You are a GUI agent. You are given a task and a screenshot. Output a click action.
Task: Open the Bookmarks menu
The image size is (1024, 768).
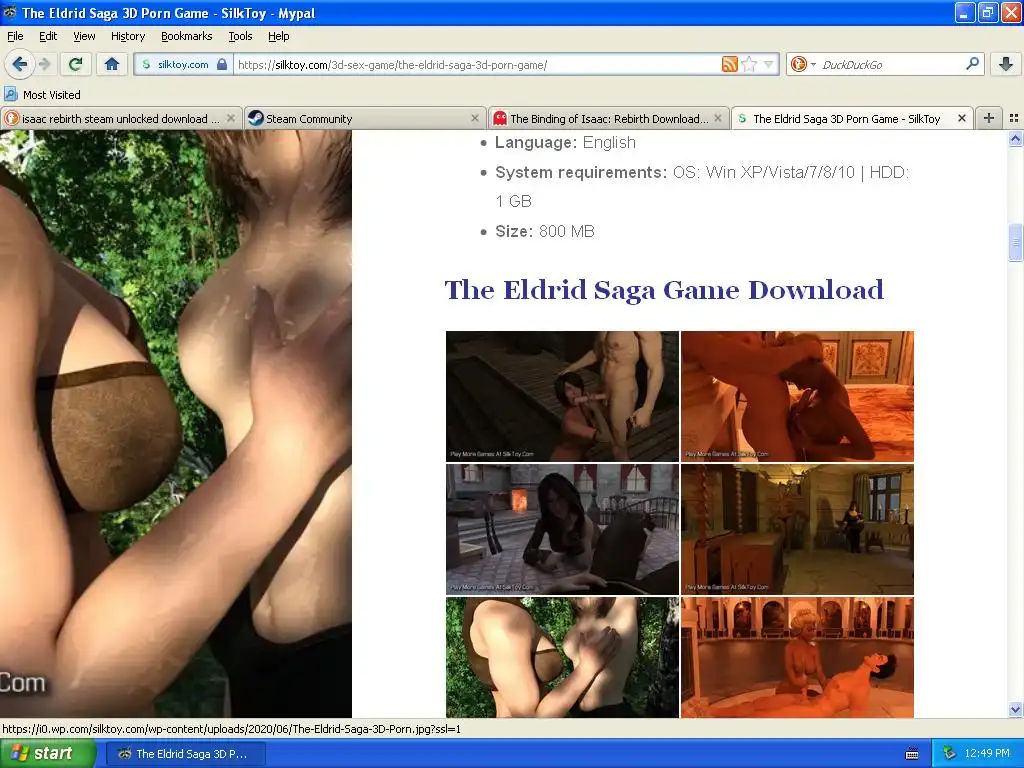pyautogui.click(x=187, y=36)
